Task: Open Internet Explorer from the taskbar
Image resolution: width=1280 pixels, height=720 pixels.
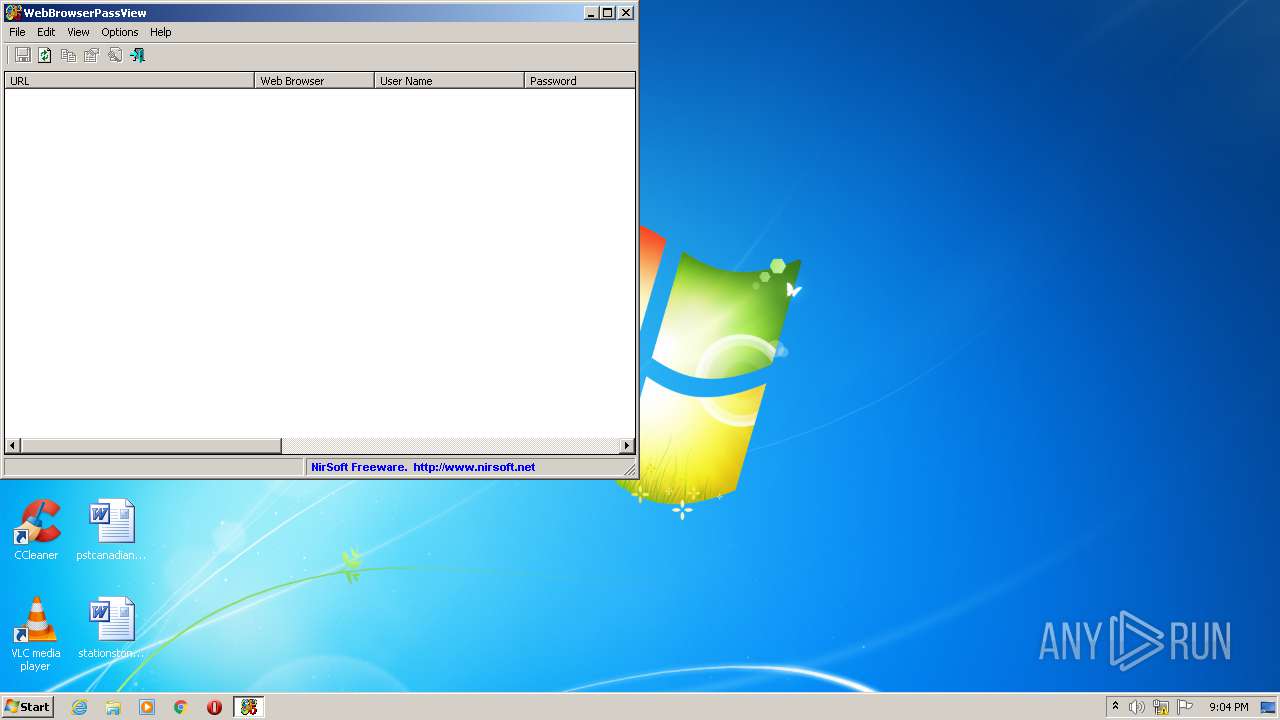Action: [80, 707]
